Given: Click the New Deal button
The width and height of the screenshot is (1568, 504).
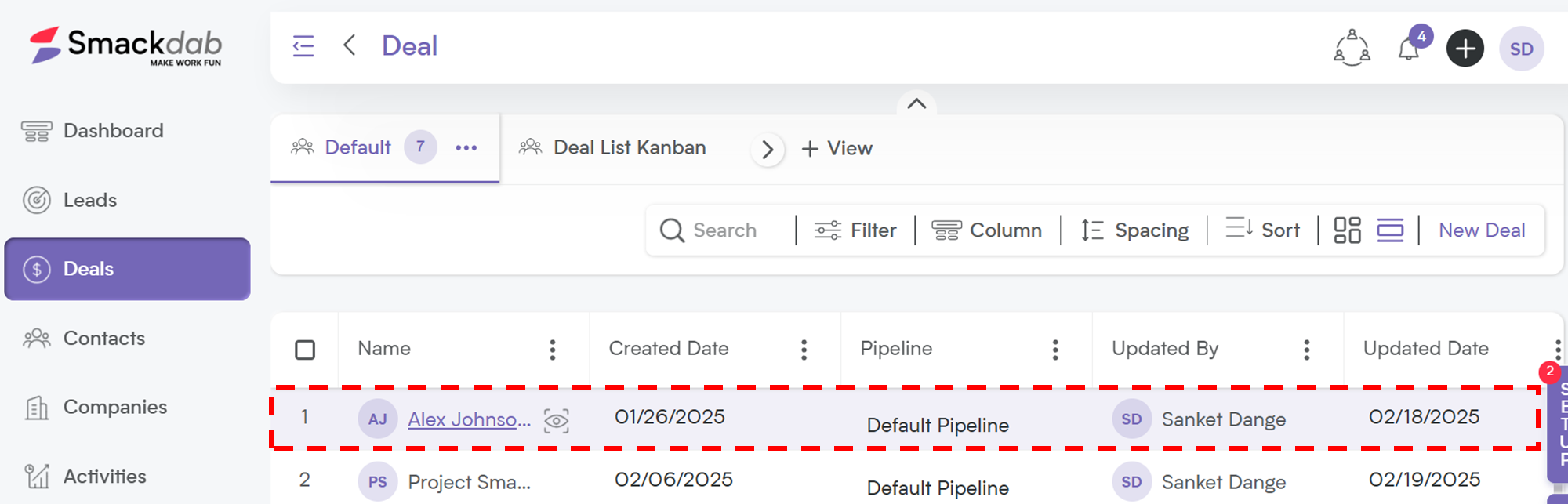Looking at the screenshot, I should tap(1482, 230).
